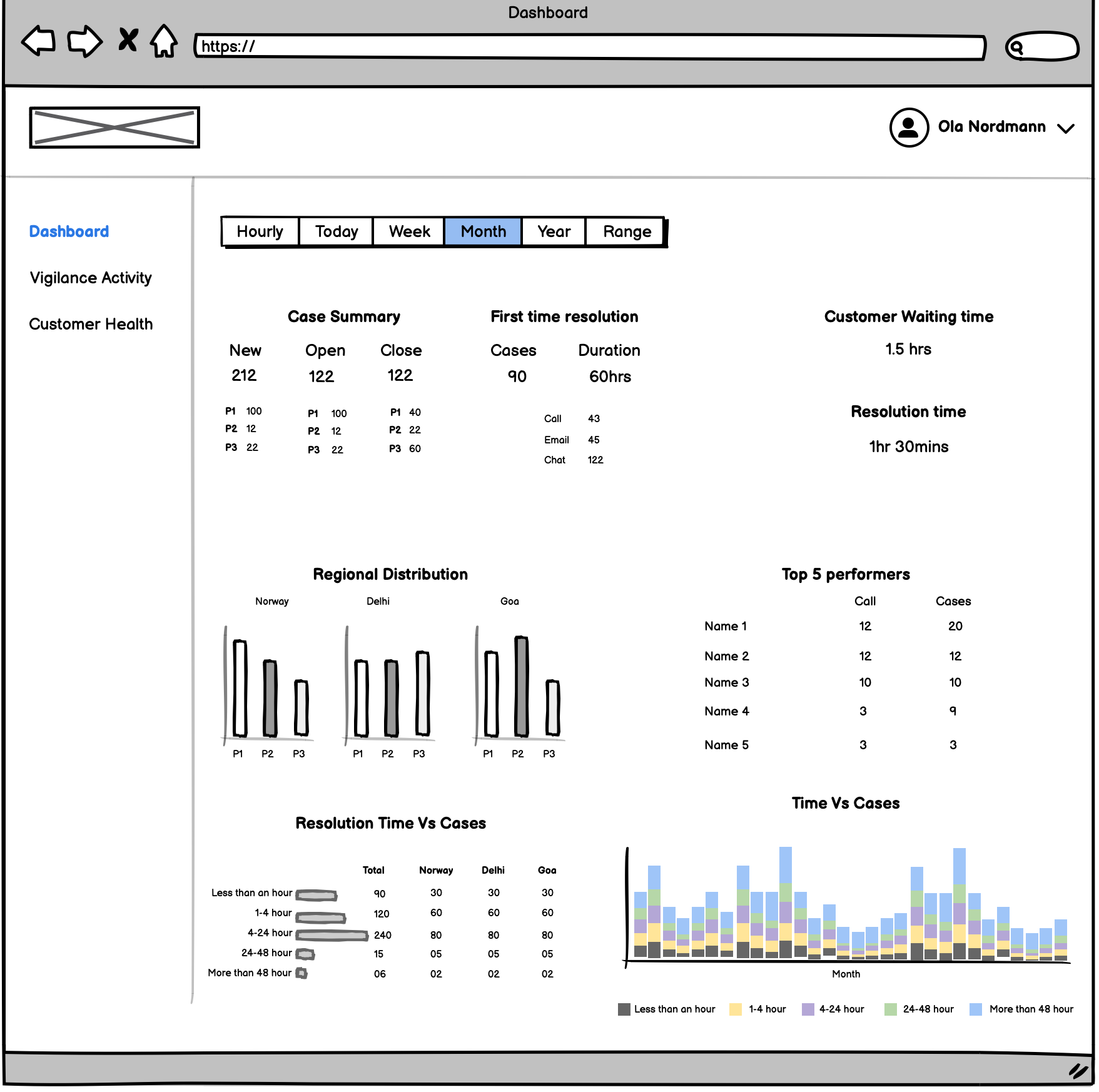Viewport: 1099px width, 1092px height.
Task: Click the magnifier search icon
Action: [1017, 48]
